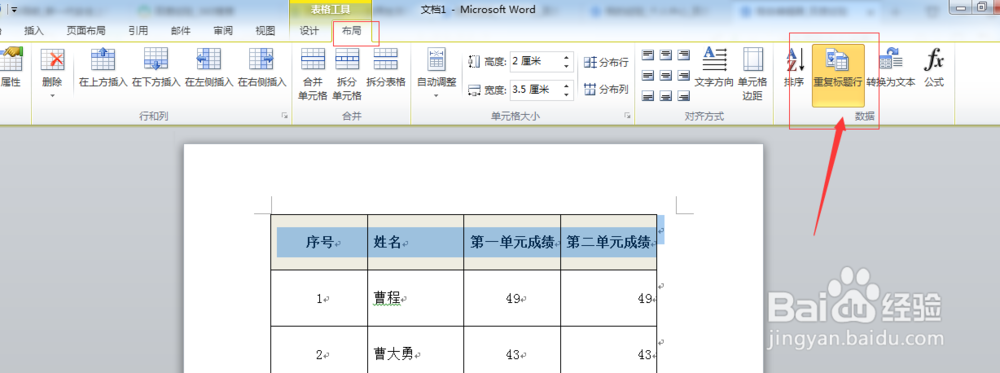Click second unit score 49 for 曹程
1000x373 pixels.
[x=609, y=298]
